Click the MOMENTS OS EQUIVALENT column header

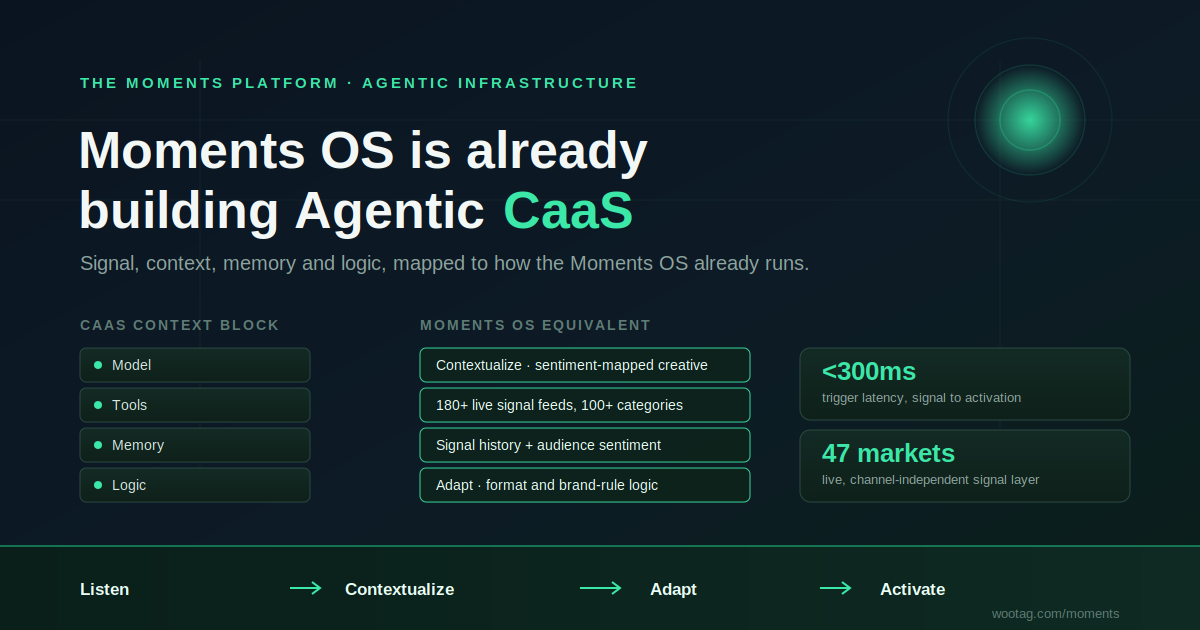pos(535,325)
